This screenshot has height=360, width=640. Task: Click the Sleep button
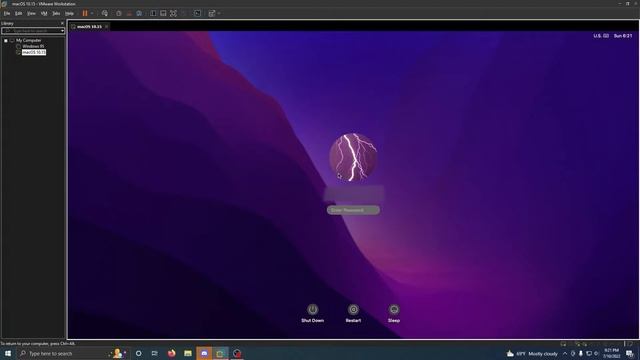tap(394, 313)
